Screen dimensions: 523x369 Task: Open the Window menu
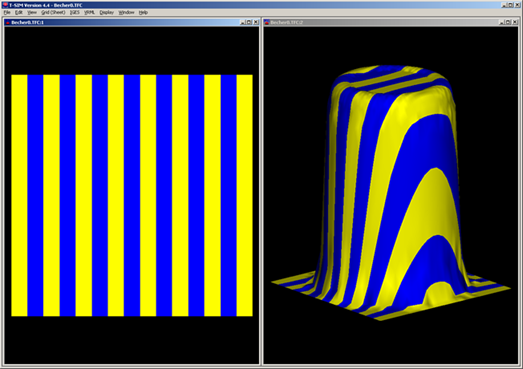point(126,12)
